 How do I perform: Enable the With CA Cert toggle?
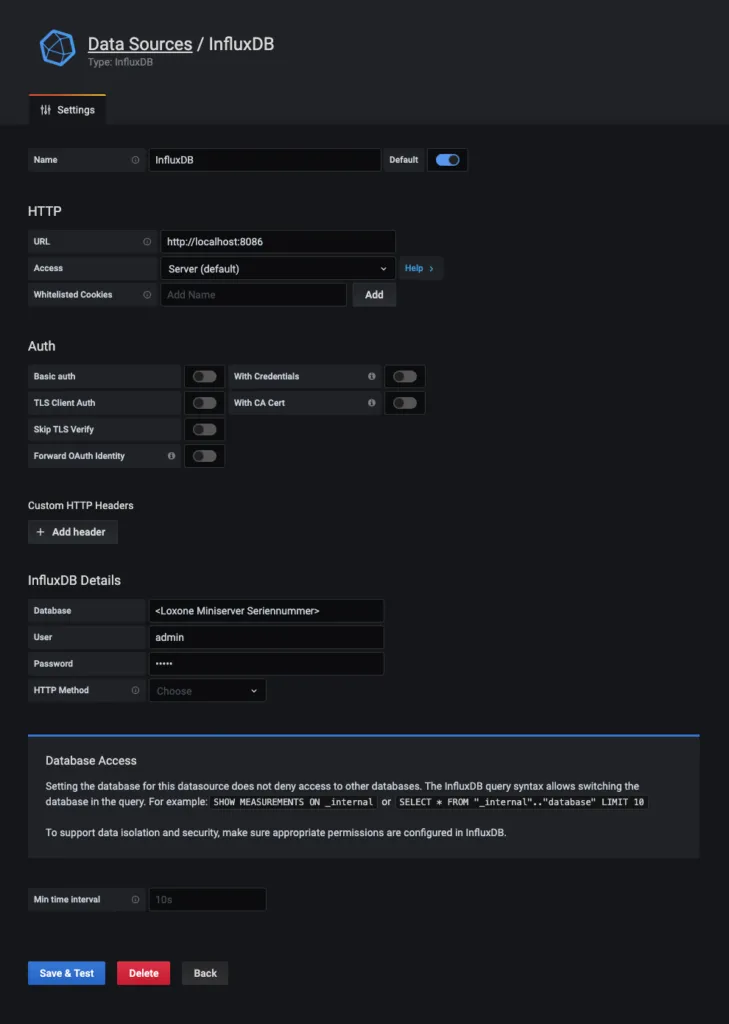(x=405, y=403)
